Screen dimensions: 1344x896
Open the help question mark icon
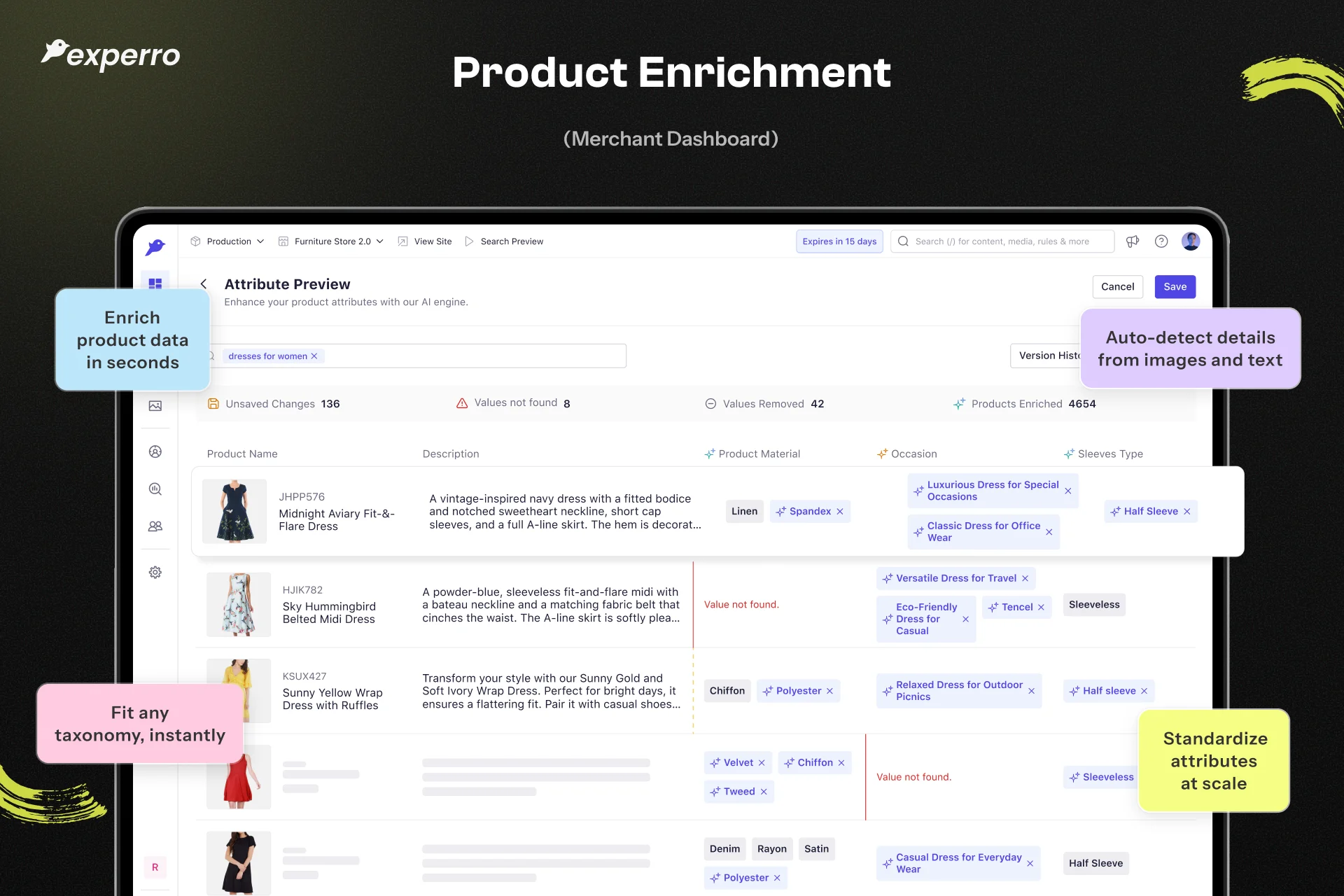pos(1161,241)
